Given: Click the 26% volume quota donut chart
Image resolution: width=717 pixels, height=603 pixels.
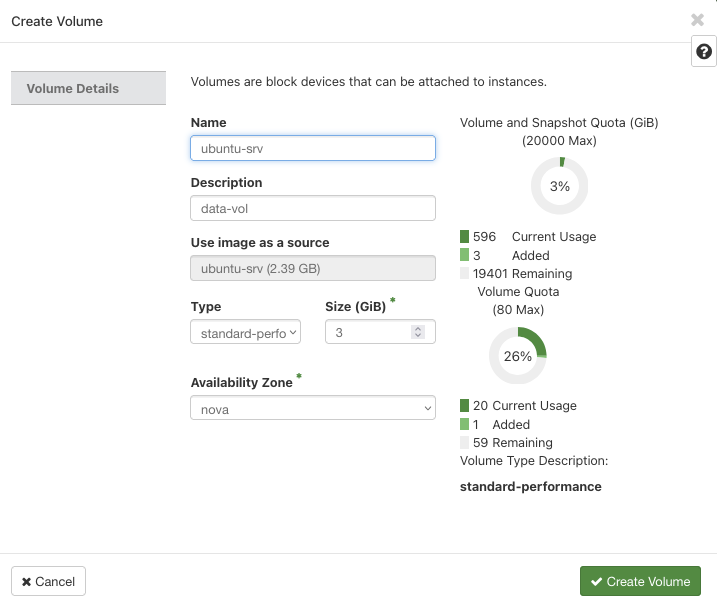Looking at the screenshot, I should click(x=518, y=356).
